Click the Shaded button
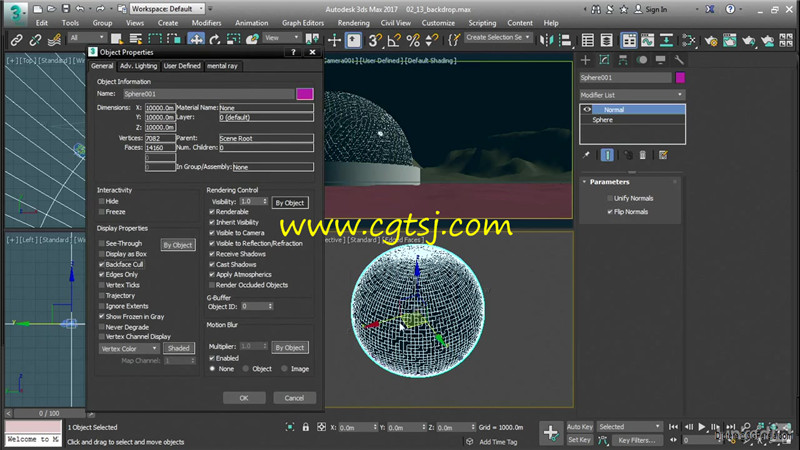This screenshot has height=450, width=800. point(179,348)
